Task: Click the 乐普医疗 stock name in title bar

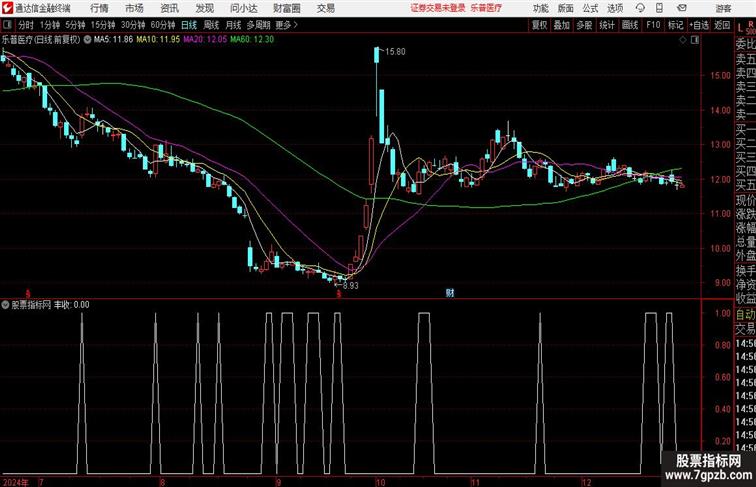Action: pos(486,8)
